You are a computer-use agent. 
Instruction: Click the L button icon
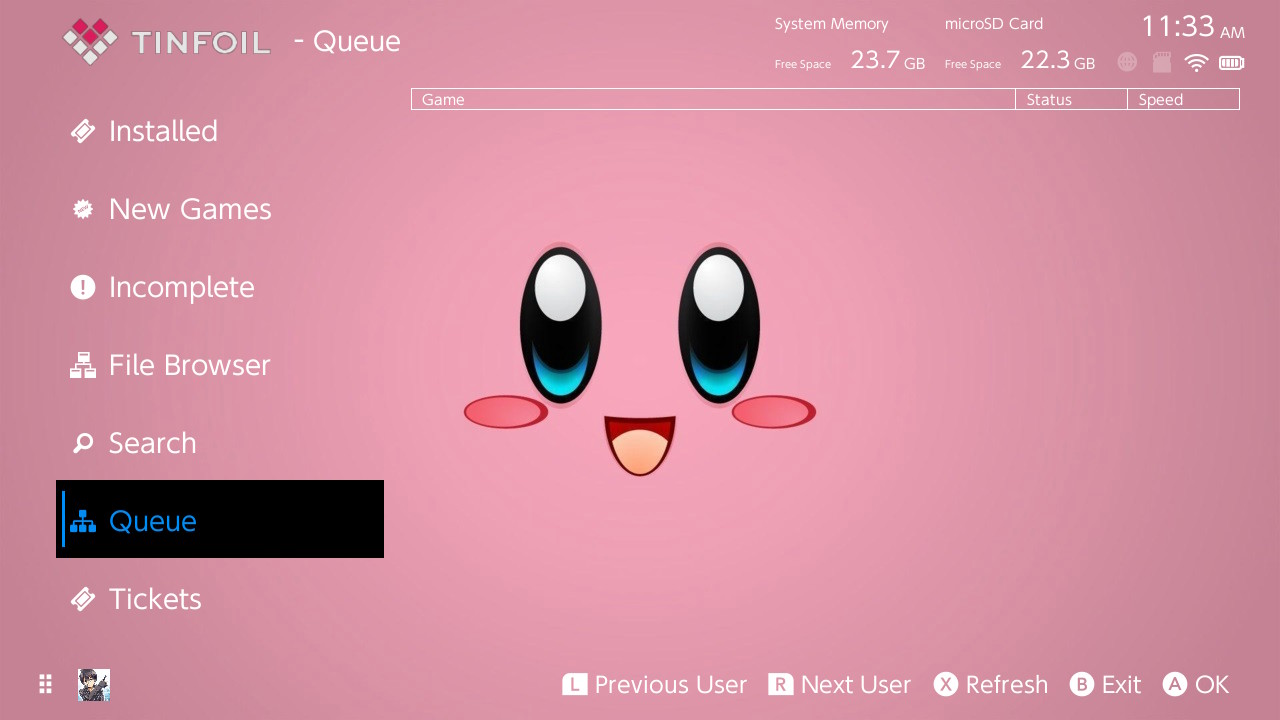[575, 684]
